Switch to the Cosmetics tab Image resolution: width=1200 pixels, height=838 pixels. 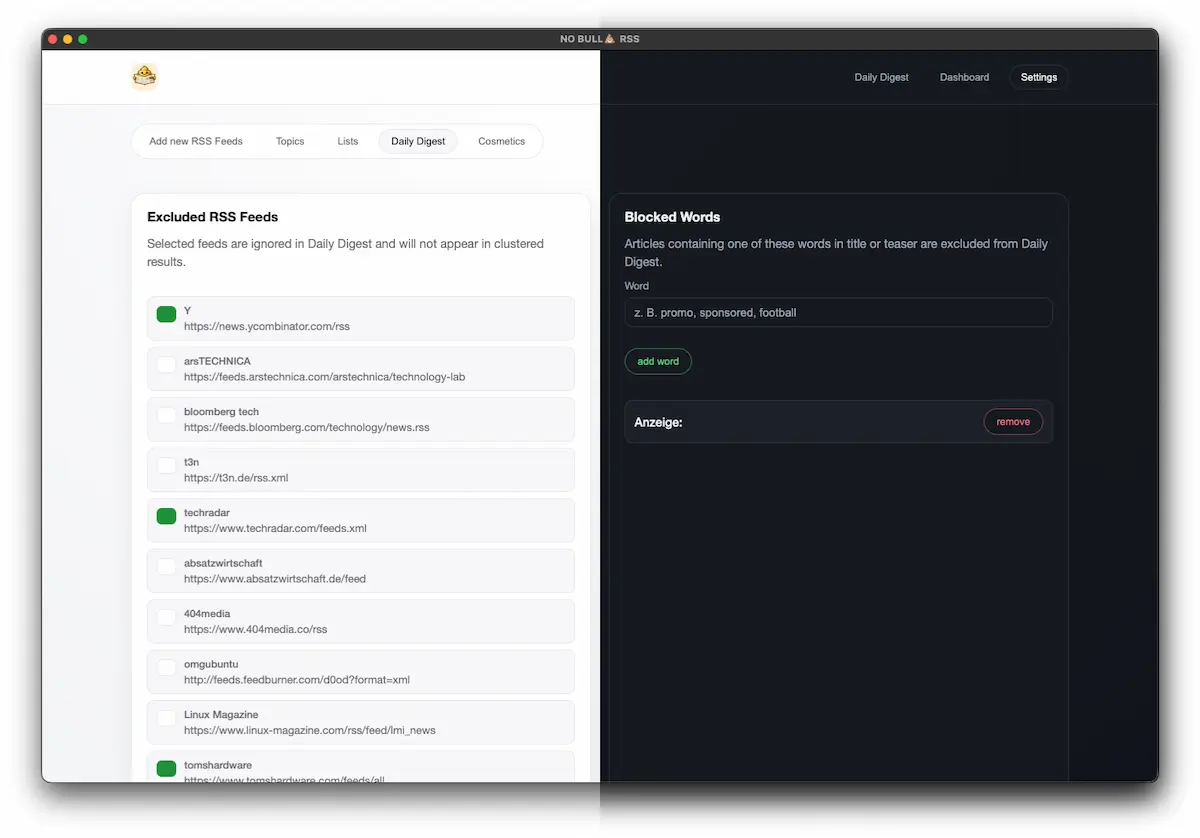[x=501, y=141]
